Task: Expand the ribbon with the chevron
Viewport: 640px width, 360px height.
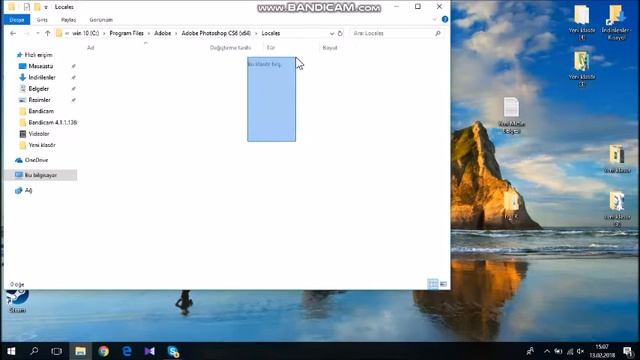Action: 434,19
